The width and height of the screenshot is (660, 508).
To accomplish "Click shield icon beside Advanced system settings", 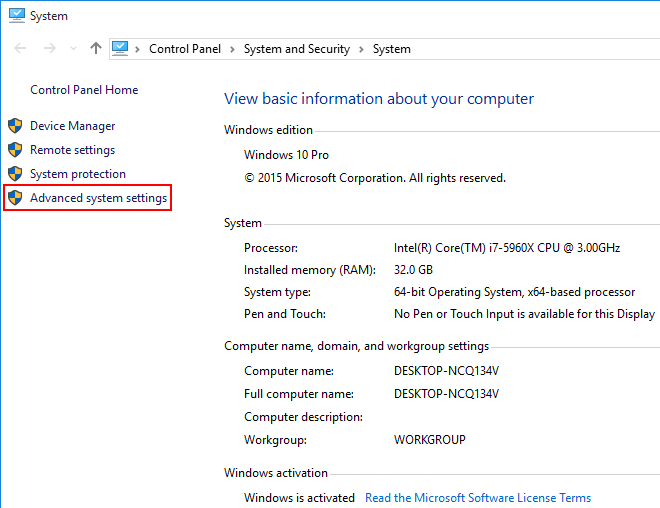I will click(x=15, y=197).
